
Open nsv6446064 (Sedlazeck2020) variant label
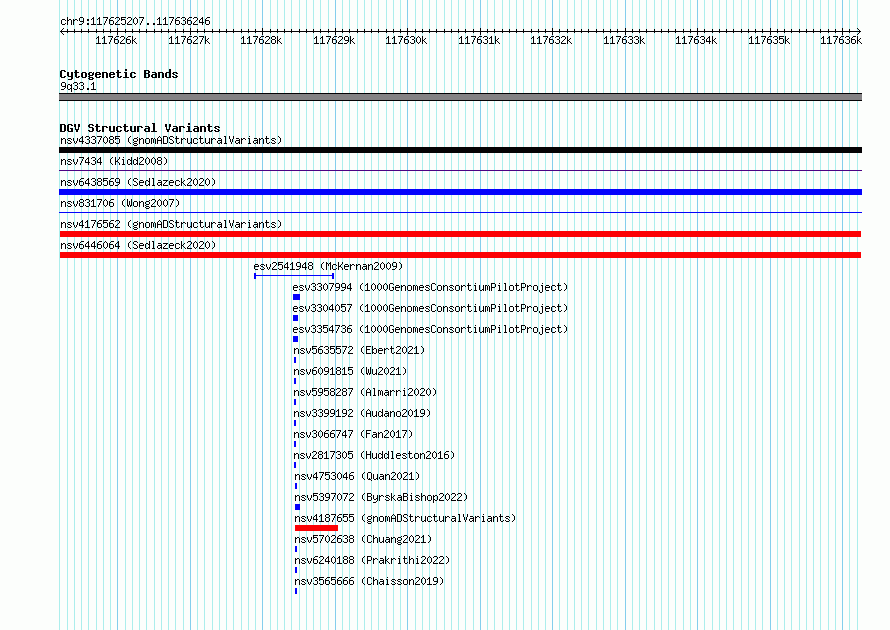click(138, 245)
